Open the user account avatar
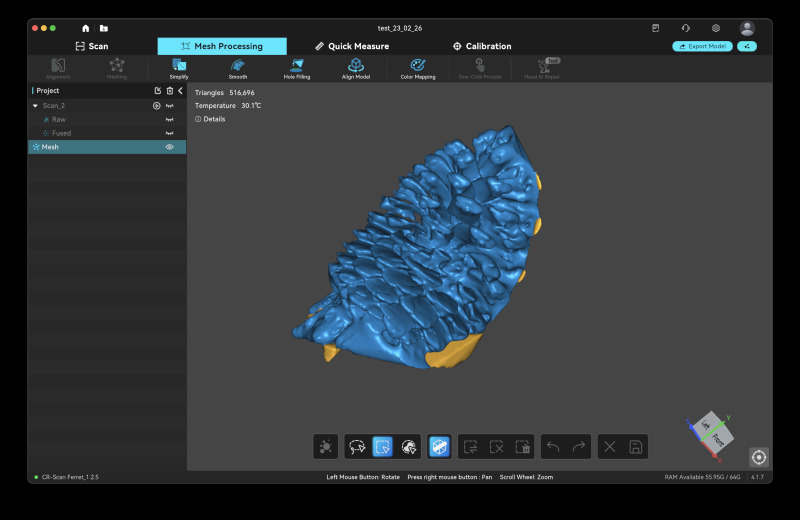Screen dimensions: 800x520 (x=747, y=28)
